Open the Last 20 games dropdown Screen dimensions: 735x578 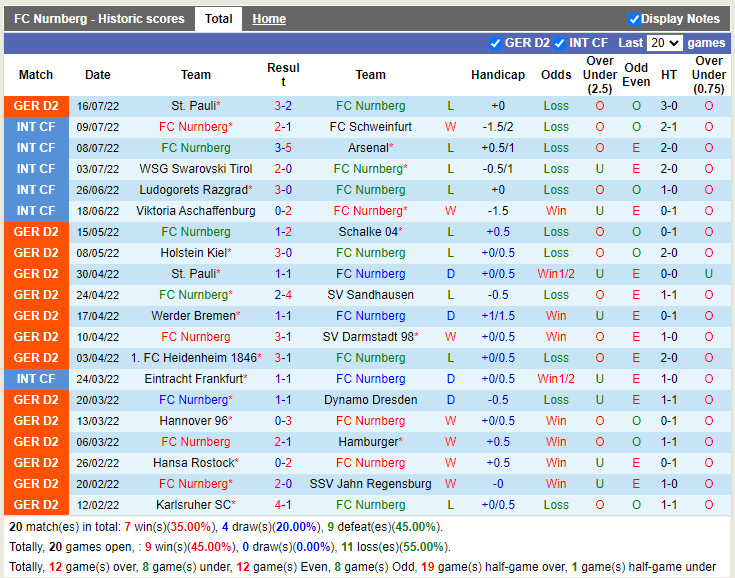[x=664, y=43]
